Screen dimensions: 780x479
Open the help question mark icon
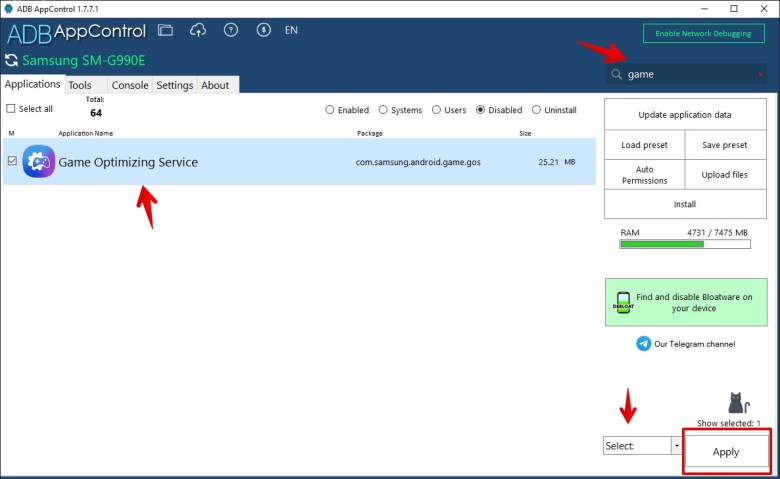tap(231, 30)
